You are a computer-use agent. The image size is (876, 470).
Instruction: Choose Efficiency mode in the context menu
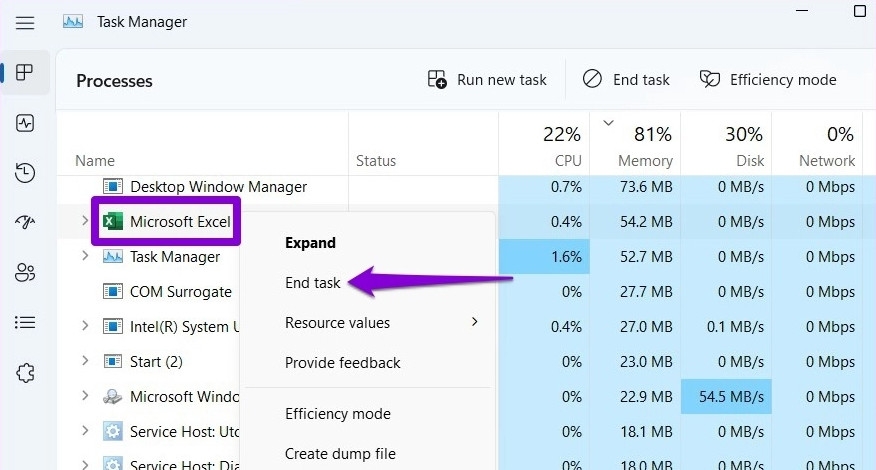pyautogui.click(x=338, y=414)
